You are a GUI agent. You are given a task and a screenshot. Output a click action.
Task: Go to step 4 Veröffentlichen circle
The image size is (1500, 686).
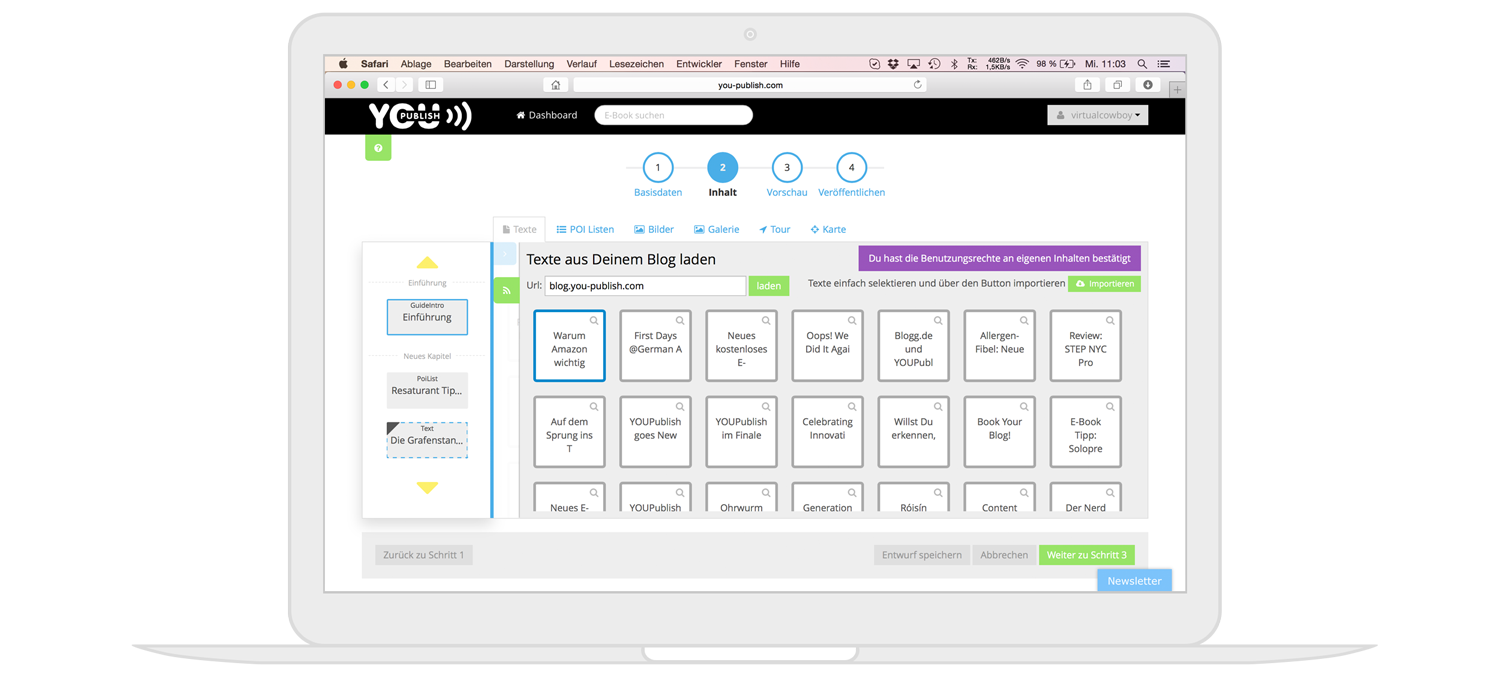851,168
